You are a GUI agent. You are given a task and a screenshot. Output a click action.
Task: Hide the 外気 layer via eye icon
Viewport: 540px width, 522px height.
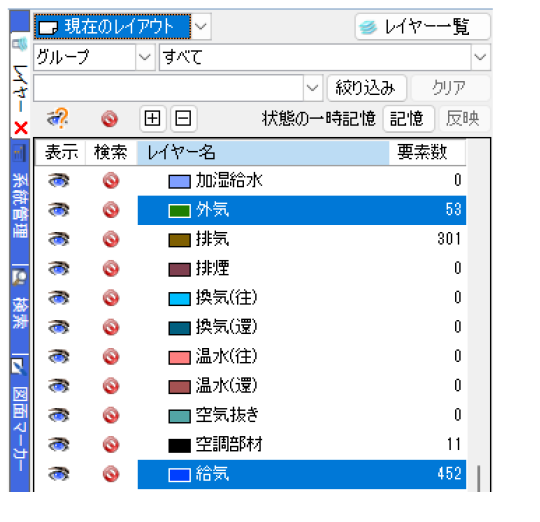[59, 210]
